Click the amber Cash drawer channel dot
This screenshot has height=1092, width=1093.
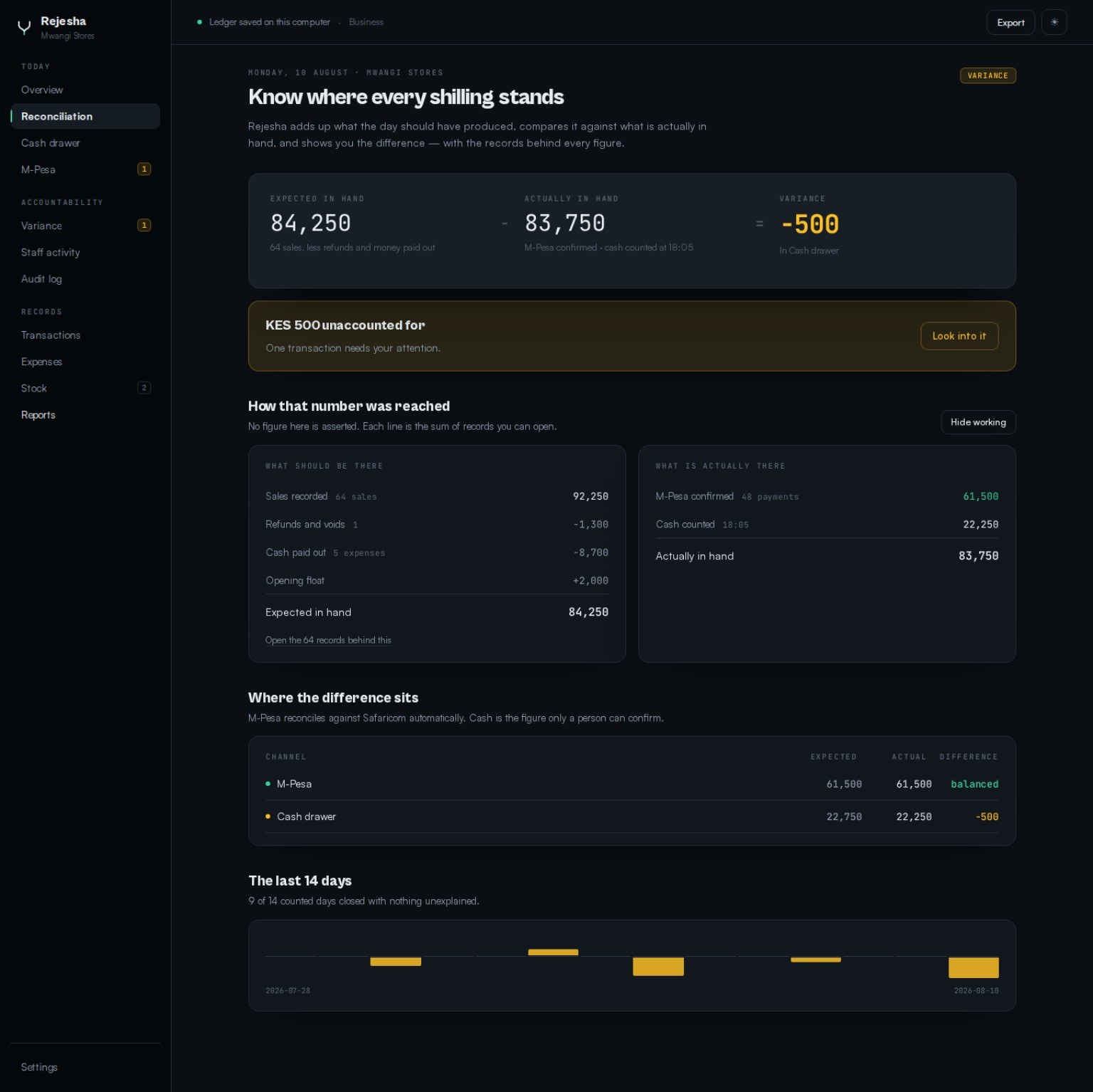(x=268, y=817)
